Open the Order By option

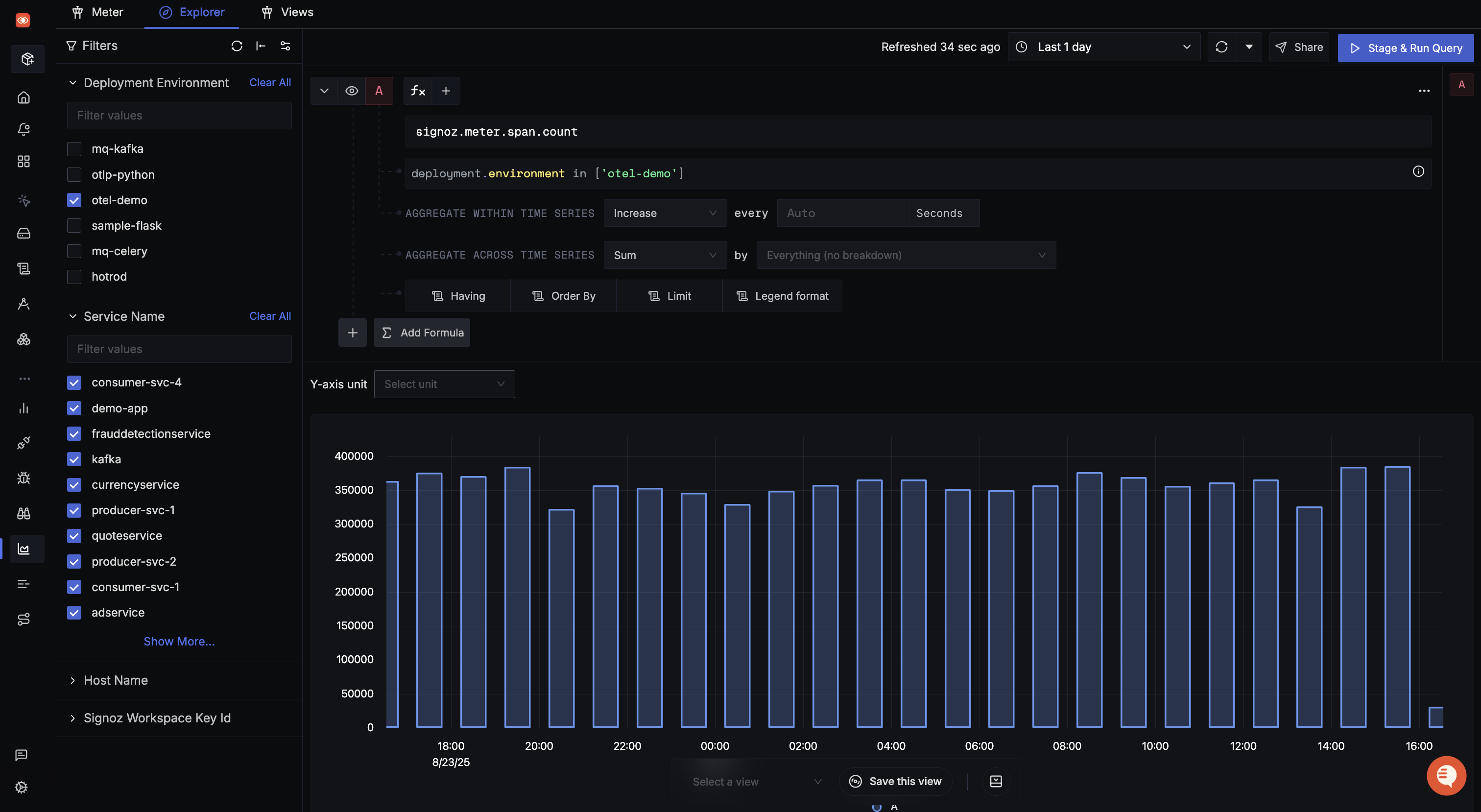(563, 296)
